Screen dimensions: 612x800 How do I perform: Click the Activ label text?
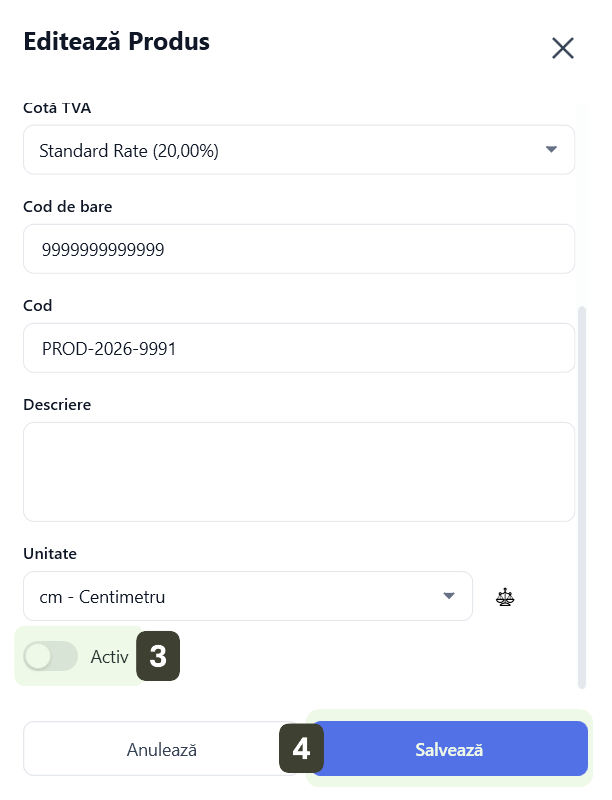(x=109, y=657)
